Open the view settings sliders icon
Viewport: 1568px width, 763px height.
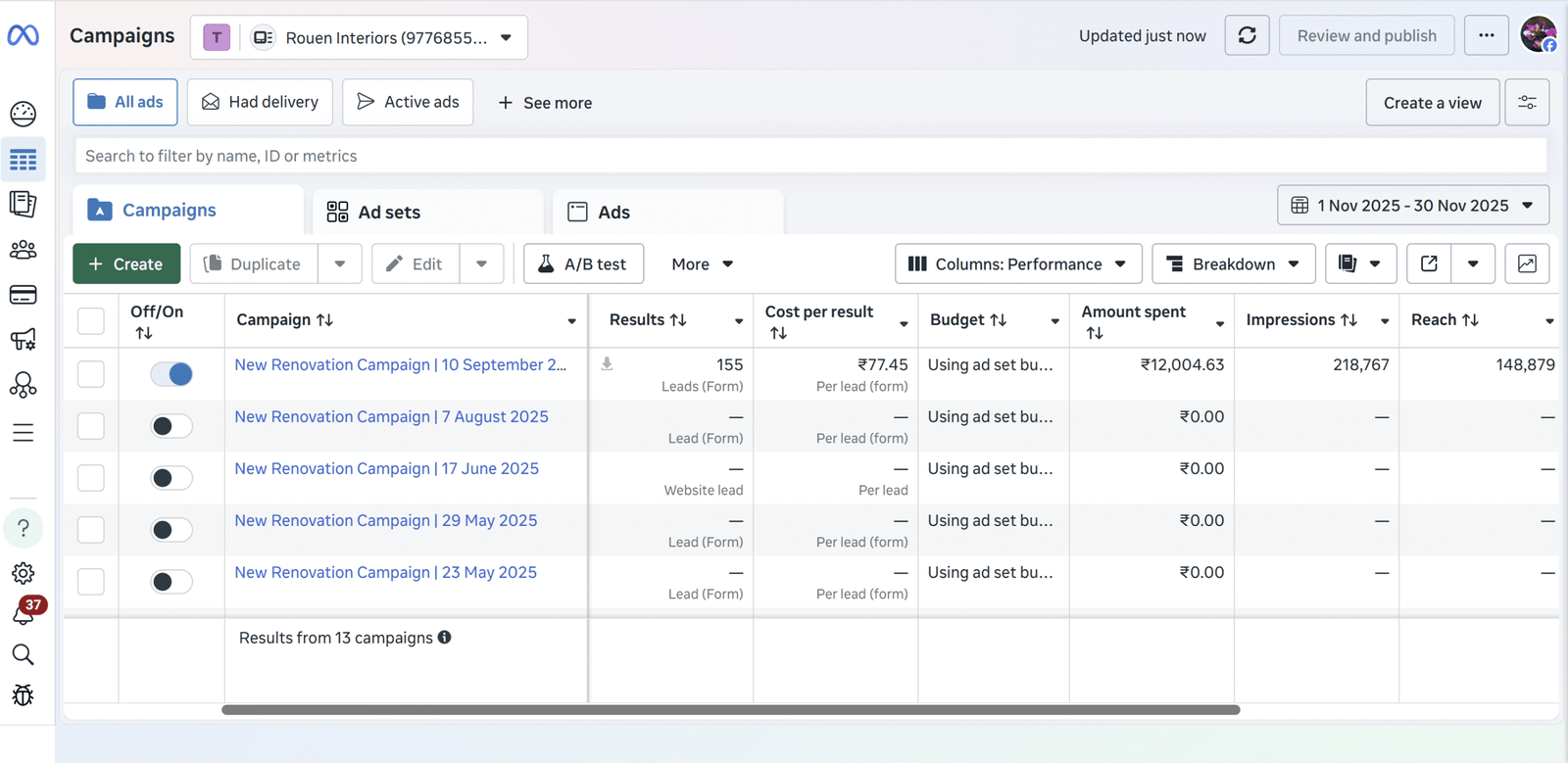tap(1526, 103)
